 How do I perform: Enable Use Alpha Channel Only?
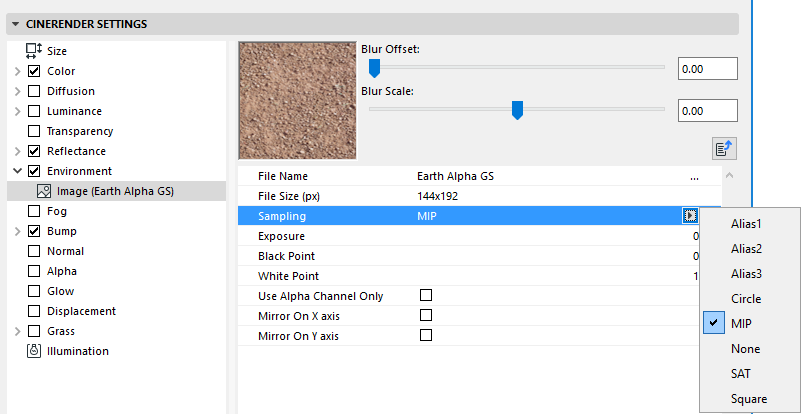pos(426,296)
